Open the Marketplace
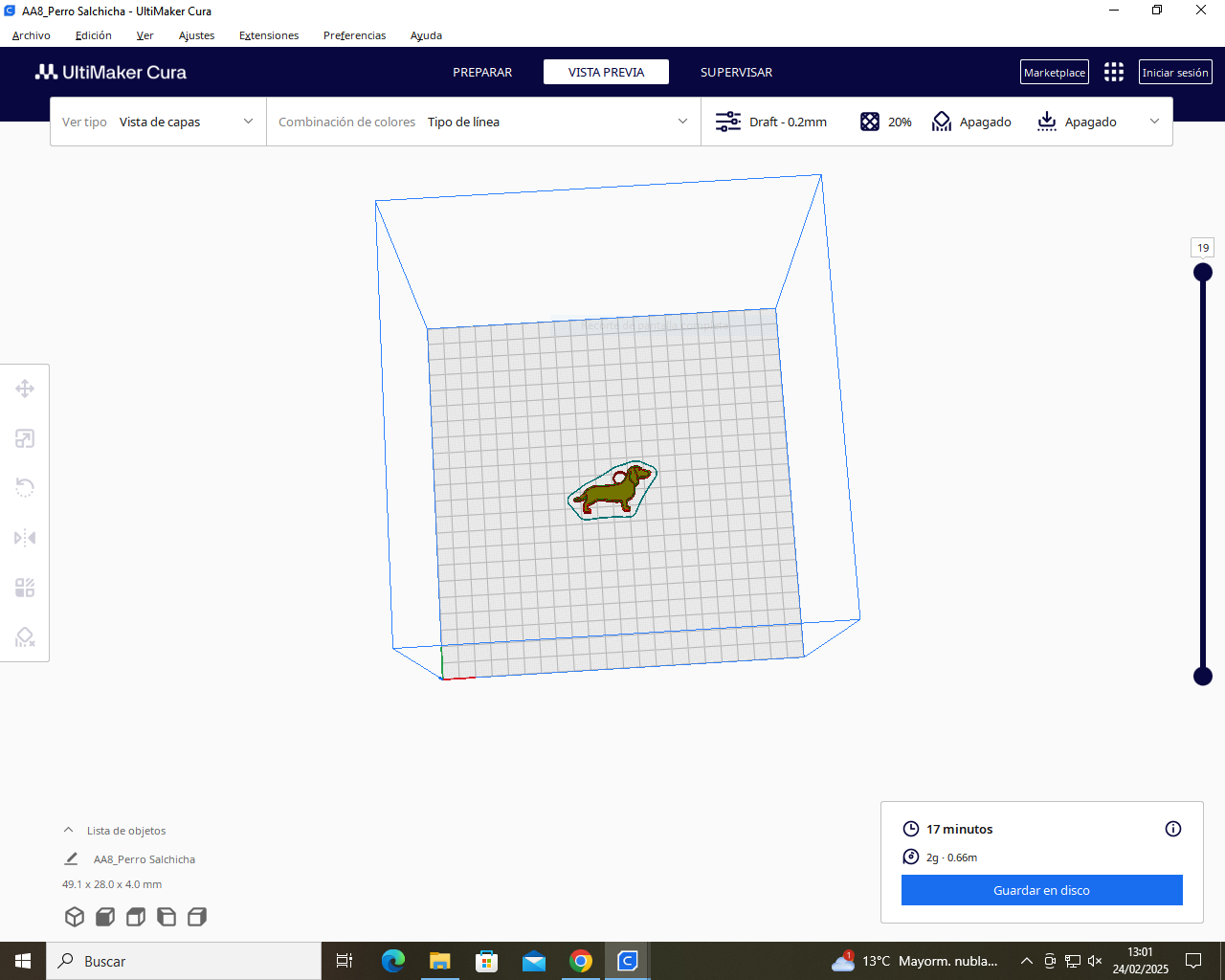This screenshot has width=1225, height=980. click(x=1055, y=72)
